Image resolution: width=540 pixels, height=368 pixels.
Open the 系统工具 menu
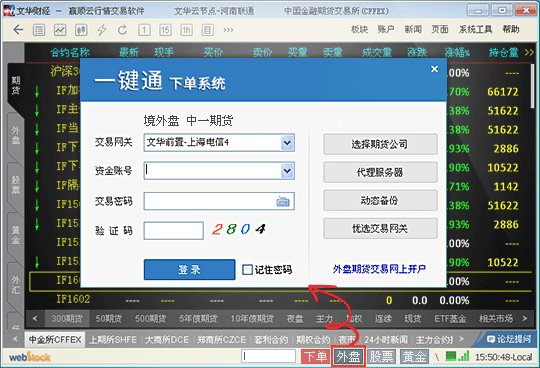[x=475, y=30]
